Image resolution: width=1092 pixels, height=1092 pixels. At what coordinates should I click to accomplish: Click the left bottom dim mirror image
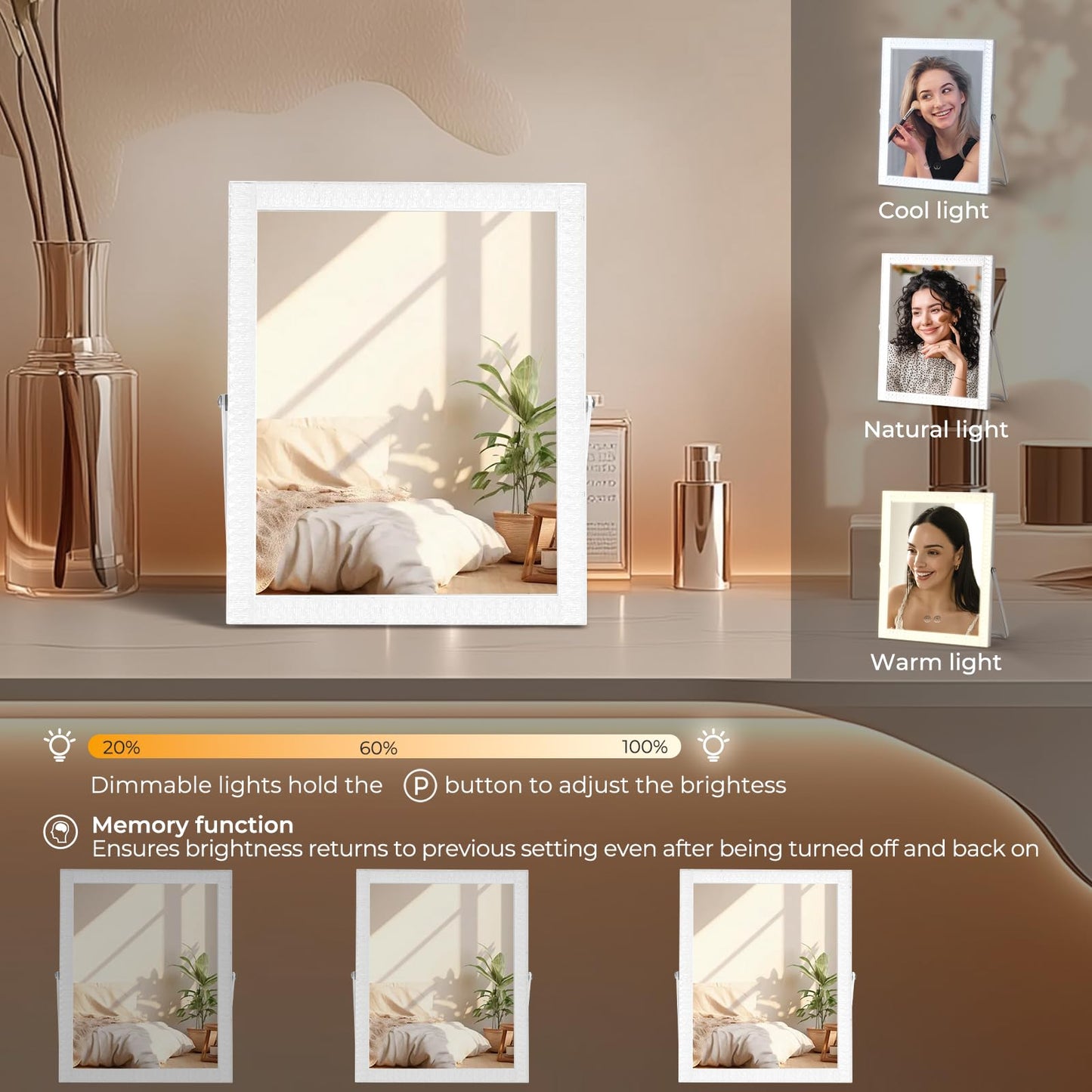146,976
